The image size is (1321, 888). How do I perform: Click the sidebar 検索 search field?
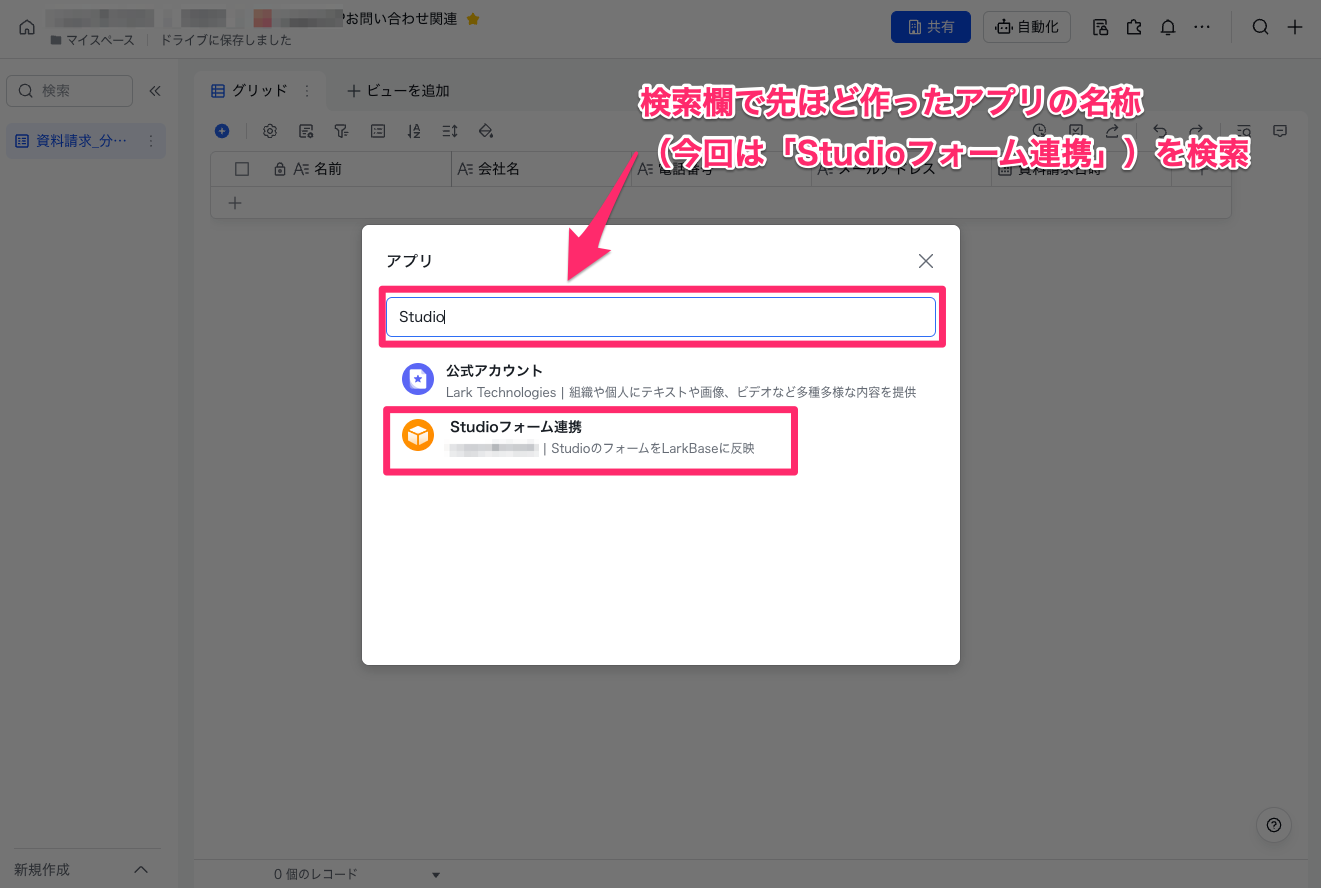[x=70, y=91]
